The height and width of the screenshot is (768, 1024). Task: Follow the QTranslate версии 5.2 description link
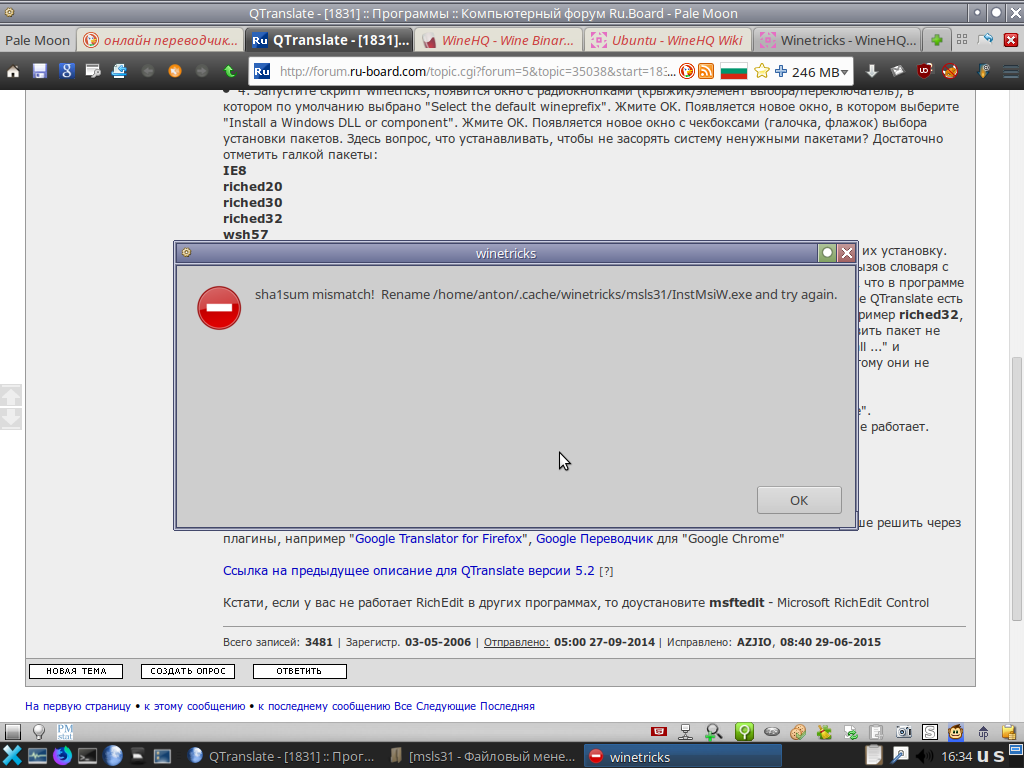[x=409, y=571]
